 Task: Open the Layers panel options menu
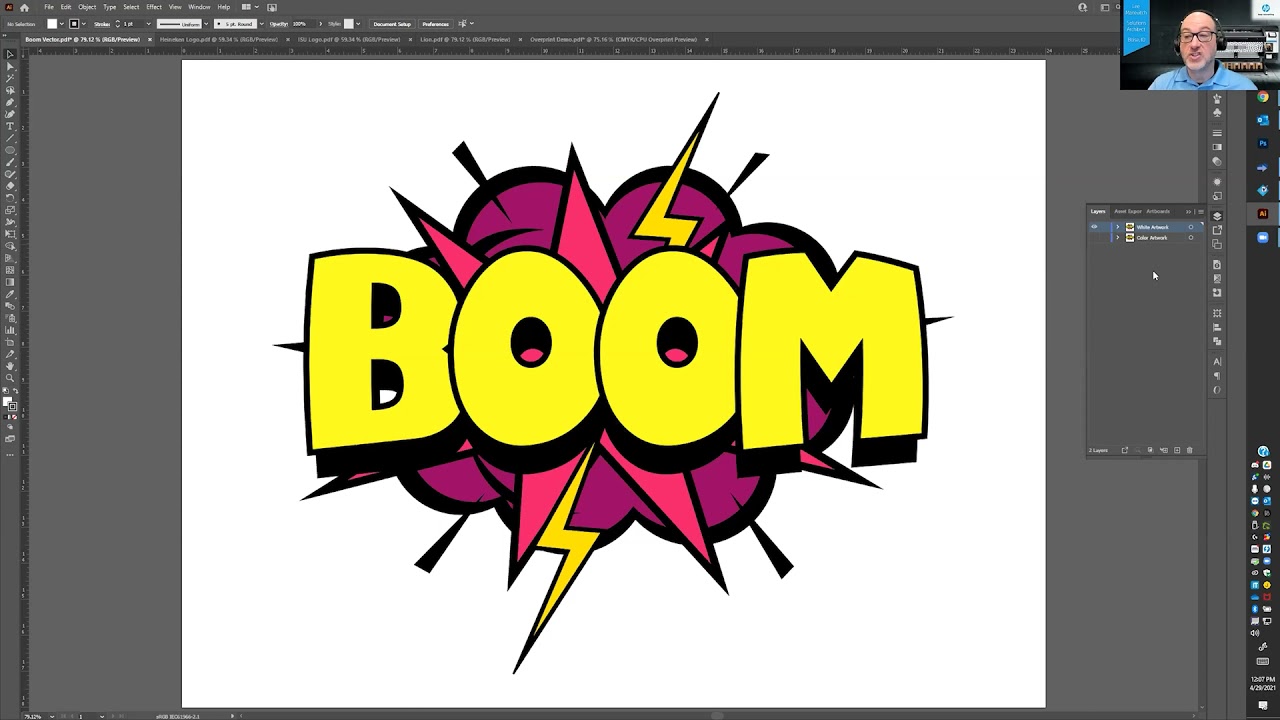(x=1200, y=211)
